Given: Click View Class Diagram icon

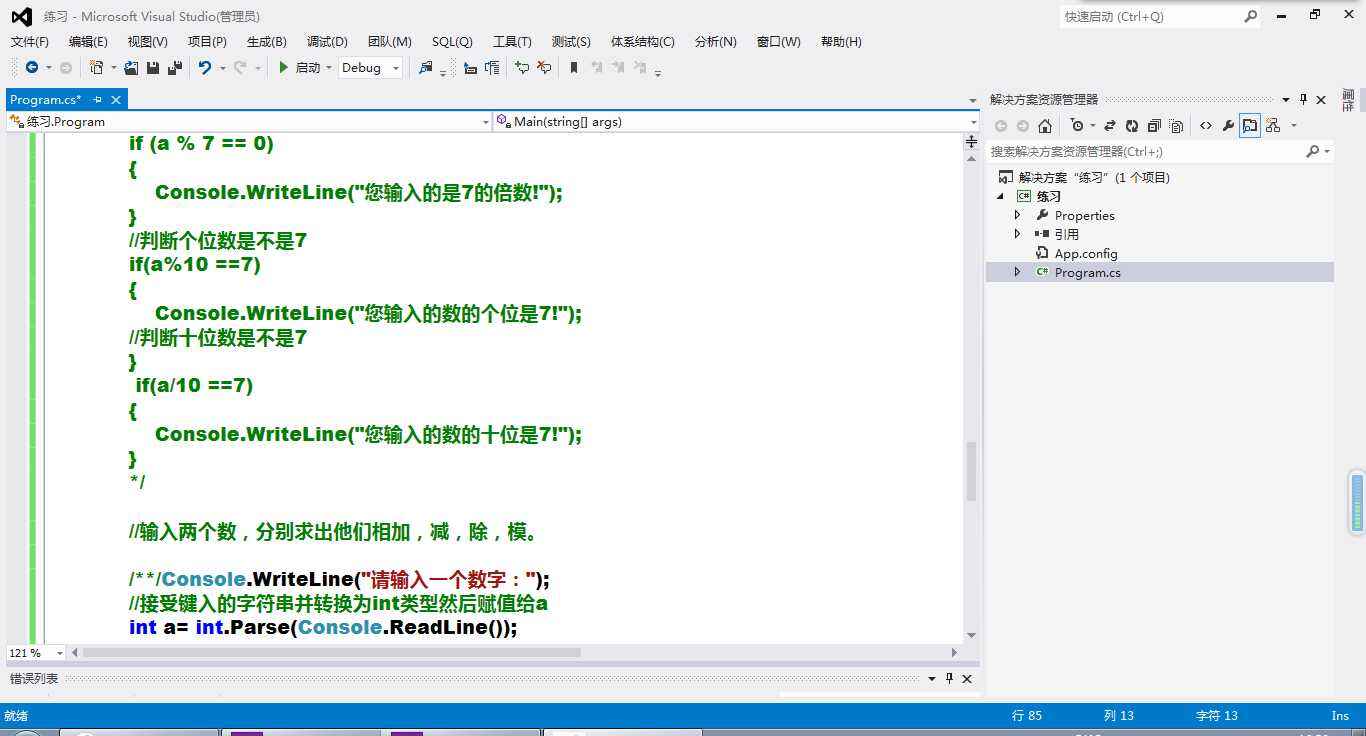Looking at the screenshot, I should [x=1273, y=126].
